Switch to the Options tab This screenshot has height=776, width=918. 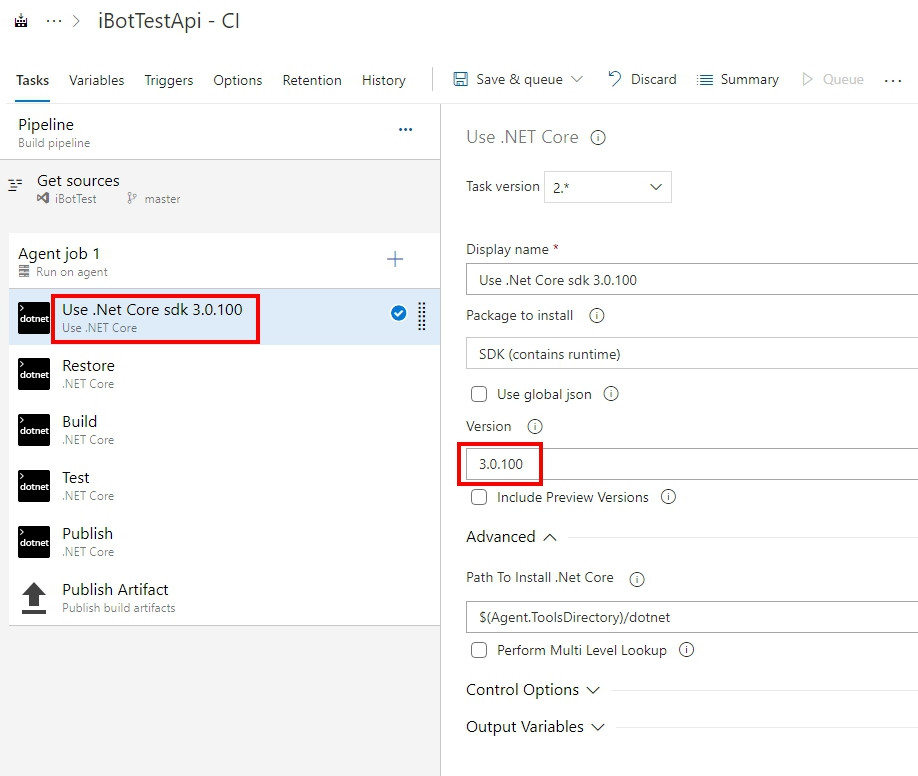238,80
